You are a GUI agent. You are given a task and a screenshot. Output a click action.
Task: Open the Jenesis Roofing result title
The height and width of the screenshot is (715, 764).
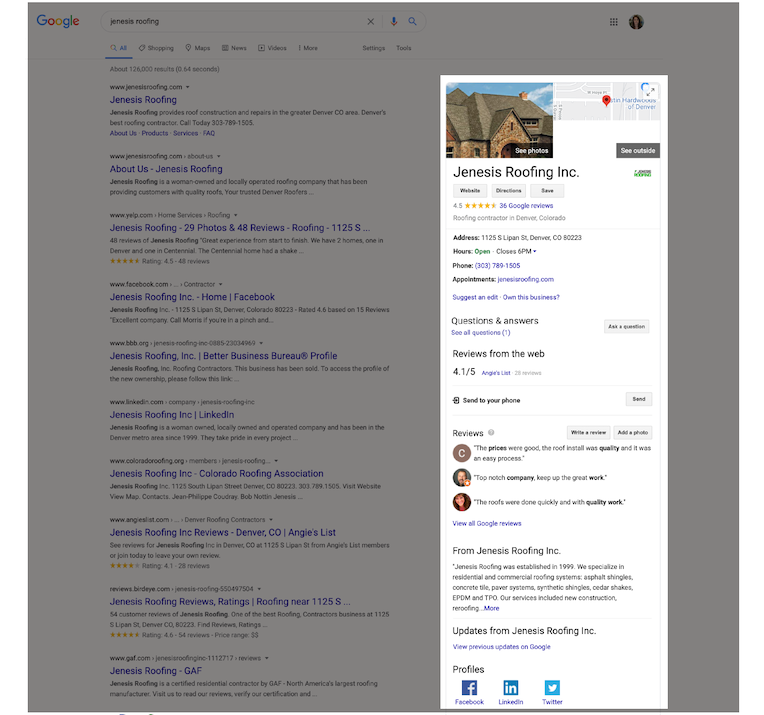[x=143, y=100]
